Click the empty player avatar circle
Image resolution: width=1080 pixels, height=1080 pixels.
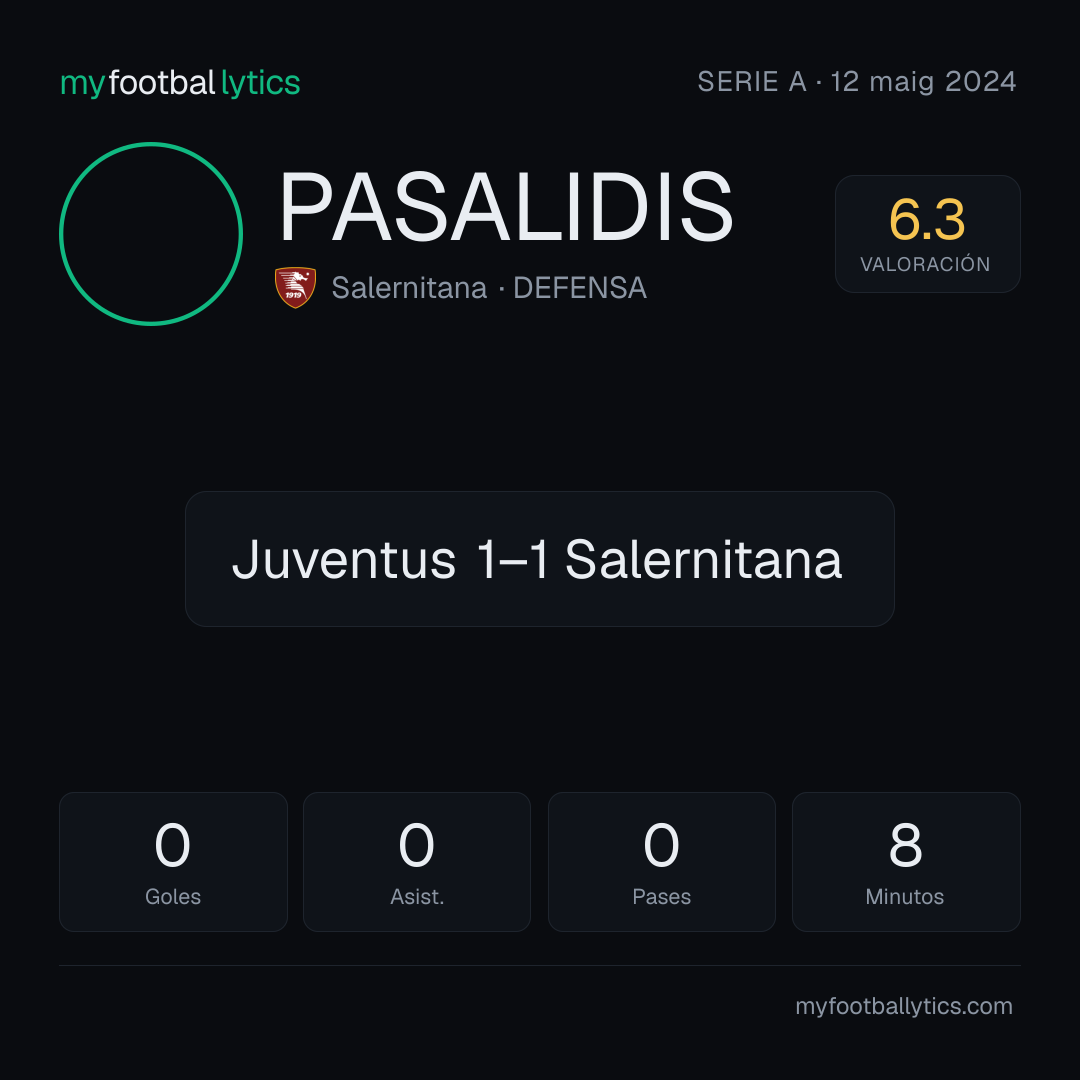[x=151, y=234]
